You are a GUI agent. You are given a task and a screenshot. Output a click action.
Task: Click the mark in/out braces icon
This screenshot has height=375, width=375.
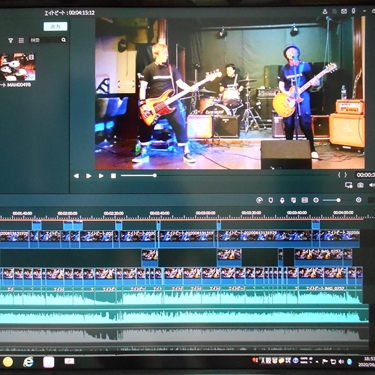[x=342, y=175]
